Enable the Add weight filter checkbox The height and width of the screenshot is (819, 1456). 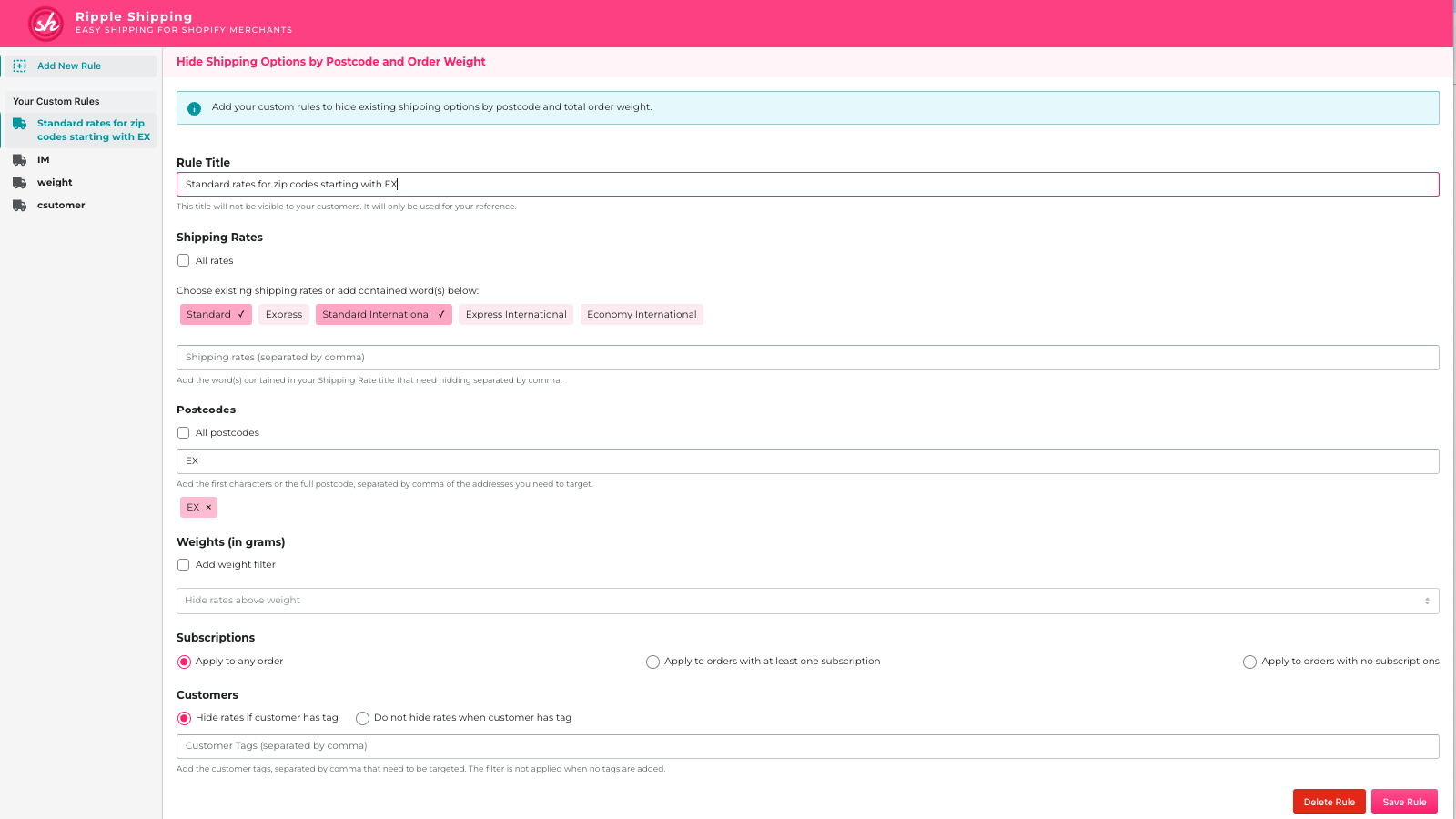pyautogui.click(x=184, y=565)
